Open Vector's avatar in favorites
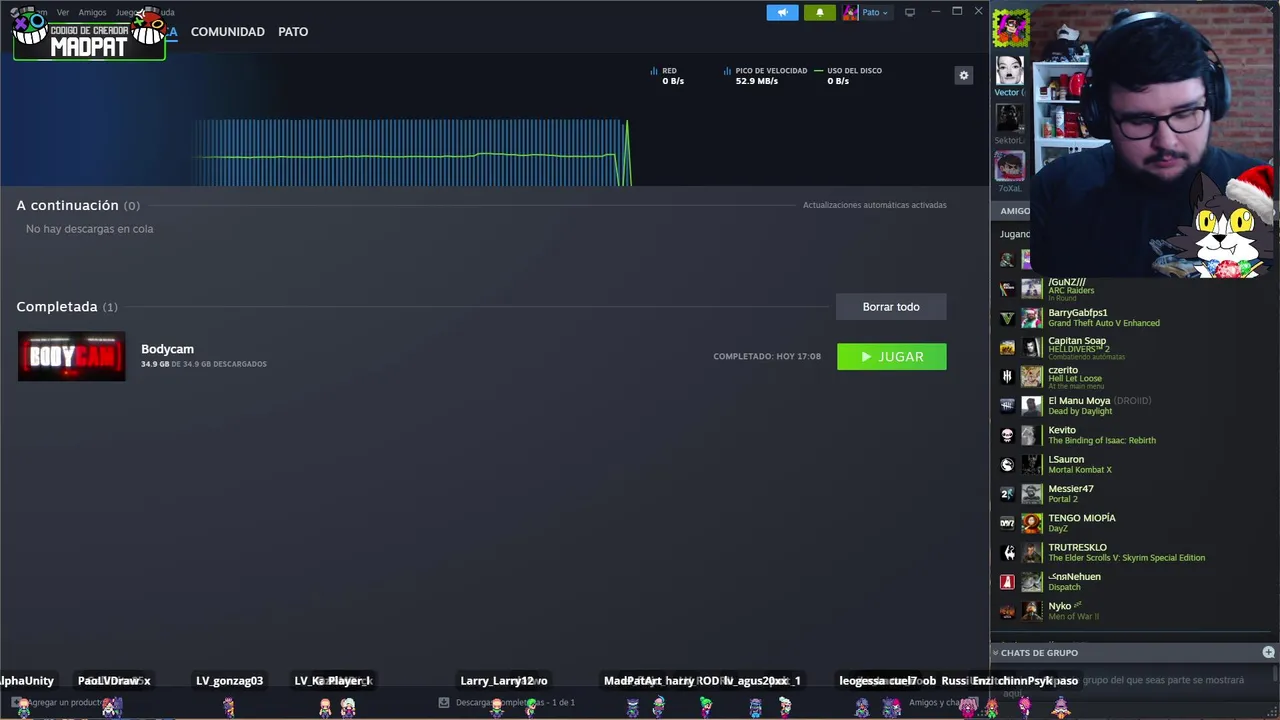The height and width of the screenshot is (720, 1280). click(x=1010, y=70)
